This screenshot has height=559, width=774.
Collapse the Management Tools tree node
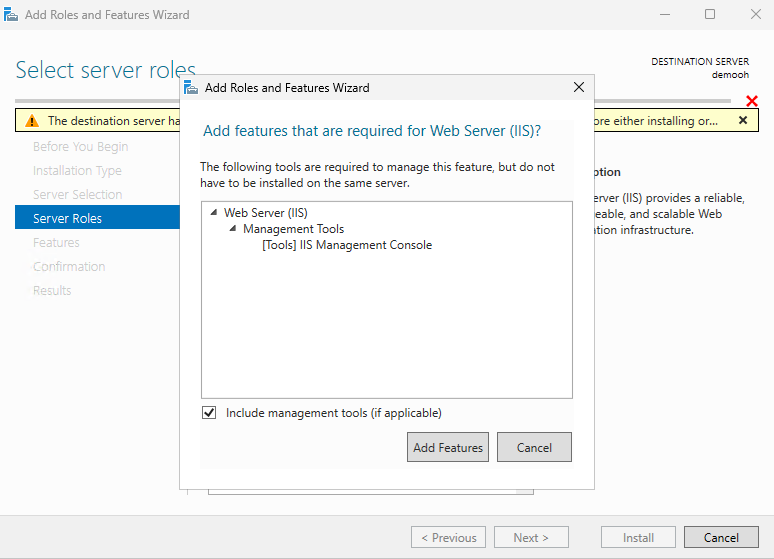click(233, 229)
